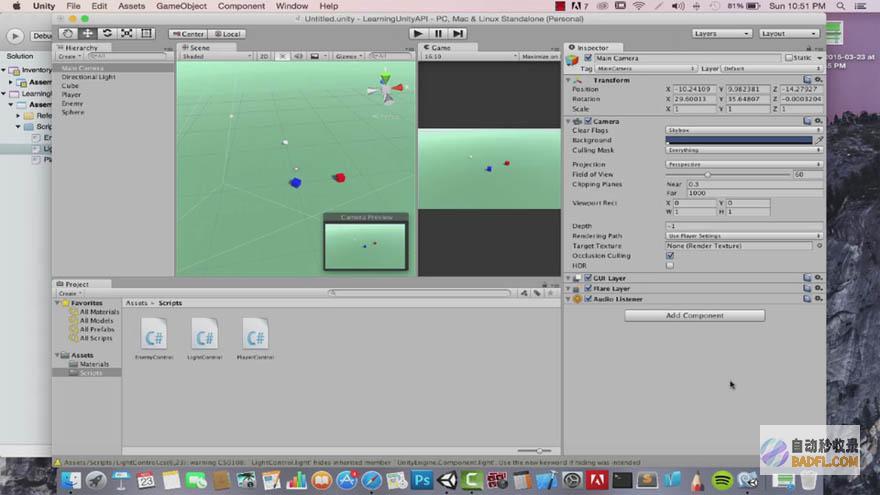
Task: Click the Target Texture object picker circle
Action: click(x=819, y=246)
